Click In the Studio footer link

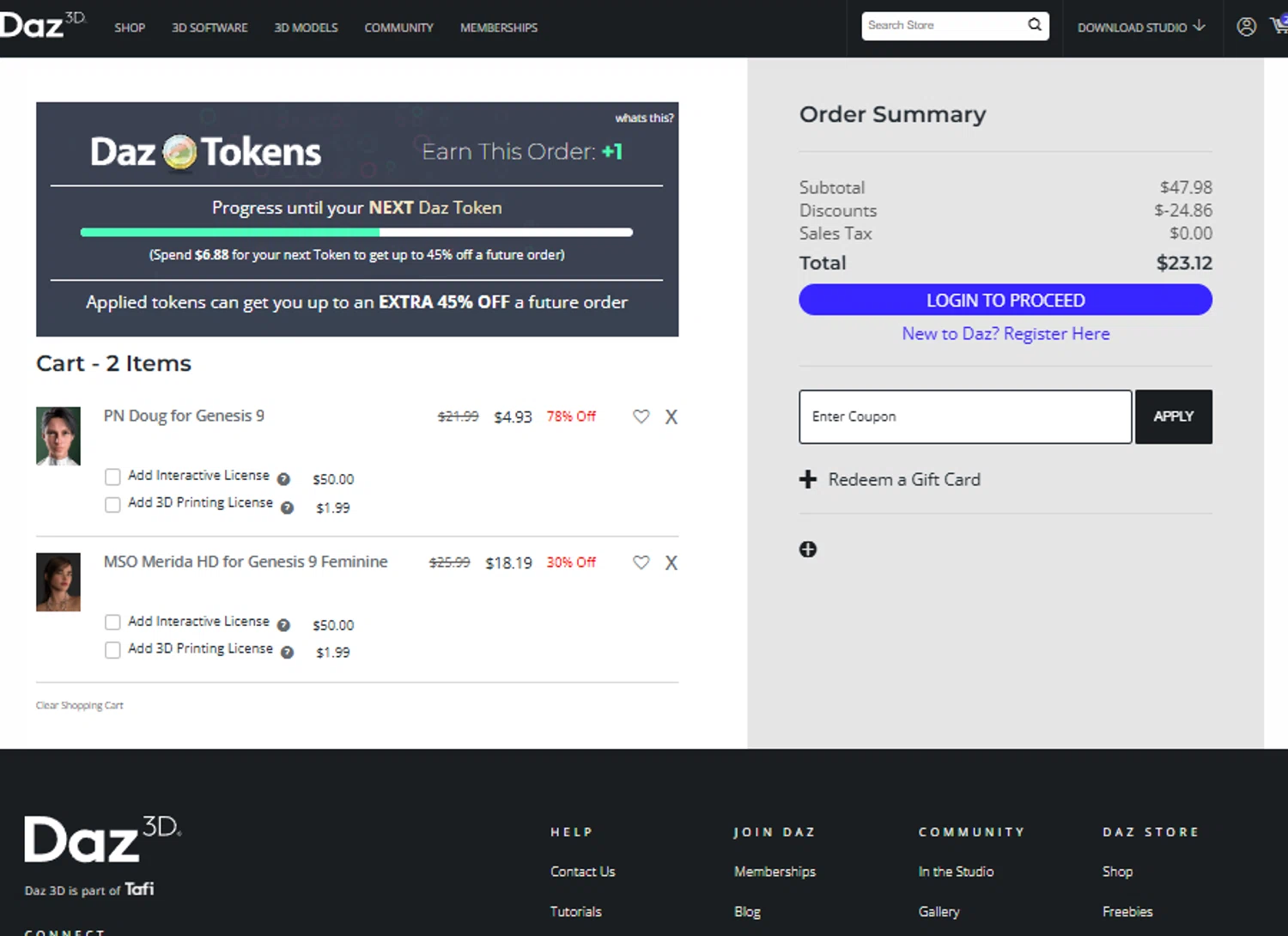pos(956,872)
